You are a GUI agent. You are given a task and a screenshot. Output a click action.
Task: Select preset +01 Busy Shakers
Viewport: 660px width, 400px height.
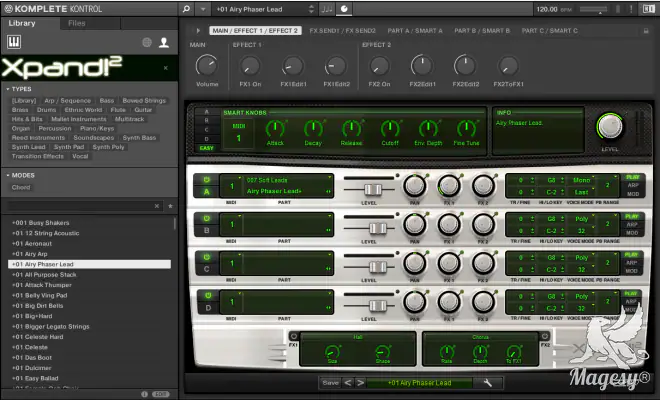click(x=89, y=223)
